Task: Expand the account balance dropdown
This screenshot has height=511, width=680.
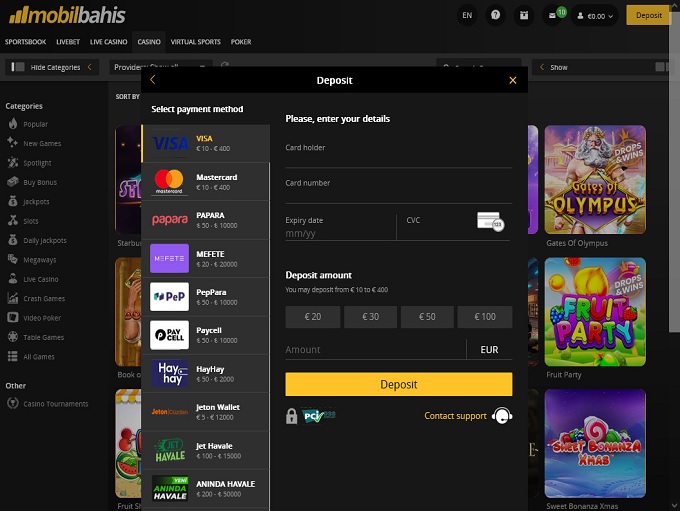Action: pyautogui.click(x=601, y=16)
